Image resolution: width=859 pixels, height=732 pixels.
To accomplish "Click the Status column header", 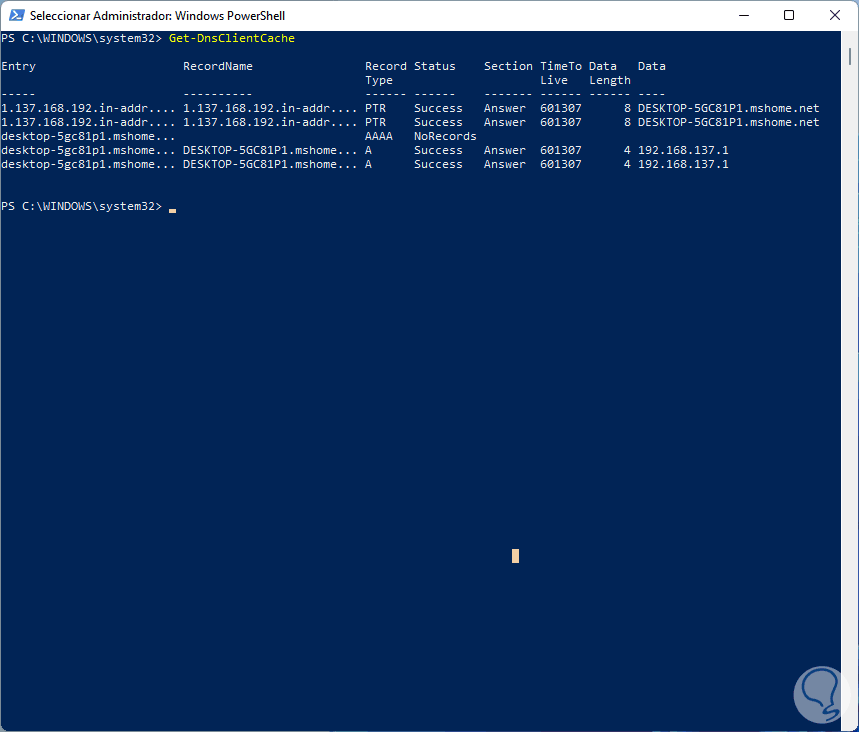I will (x=434, y=66).
